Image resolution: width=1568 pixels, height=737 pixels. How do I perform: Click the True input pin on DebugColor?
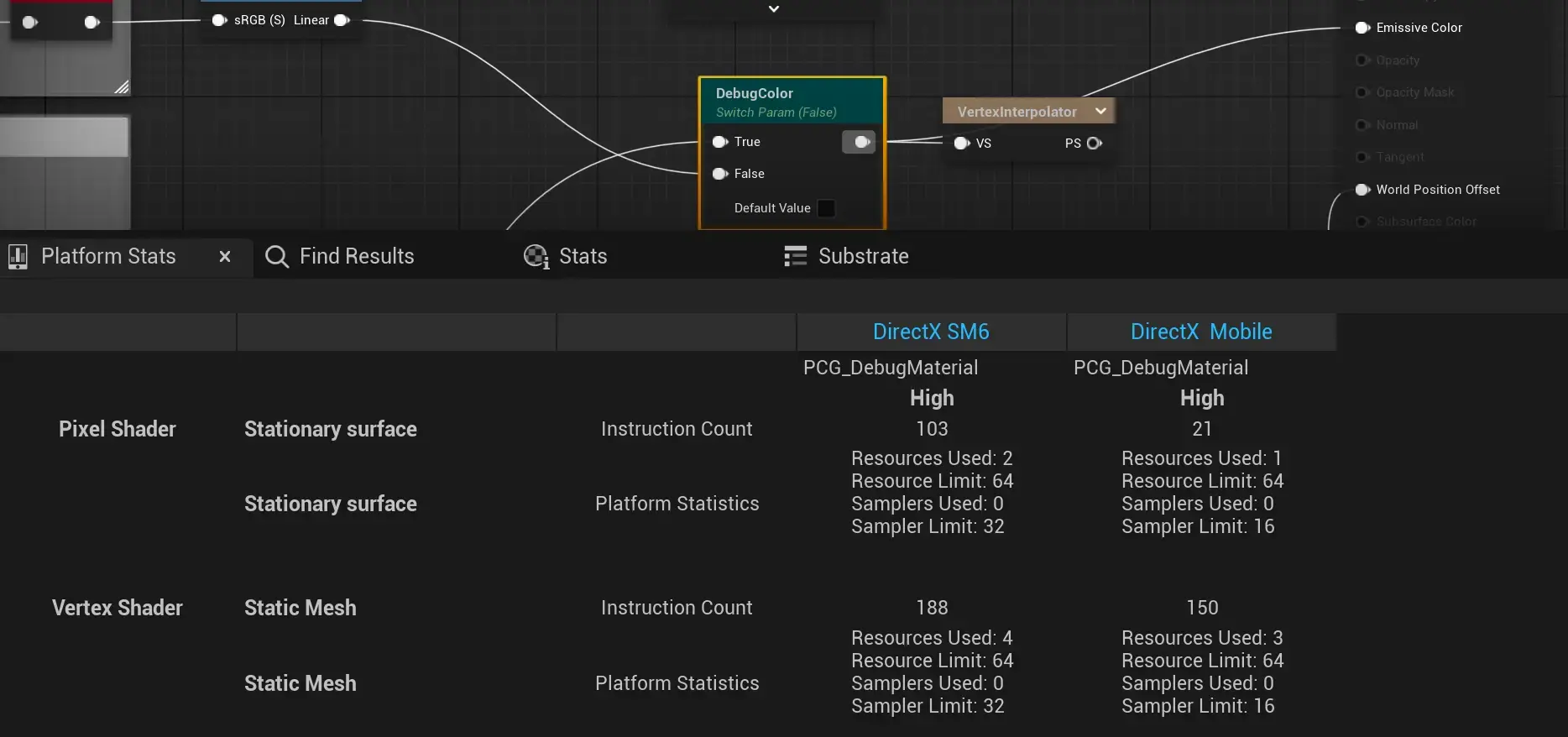click(x=719, y=142)
